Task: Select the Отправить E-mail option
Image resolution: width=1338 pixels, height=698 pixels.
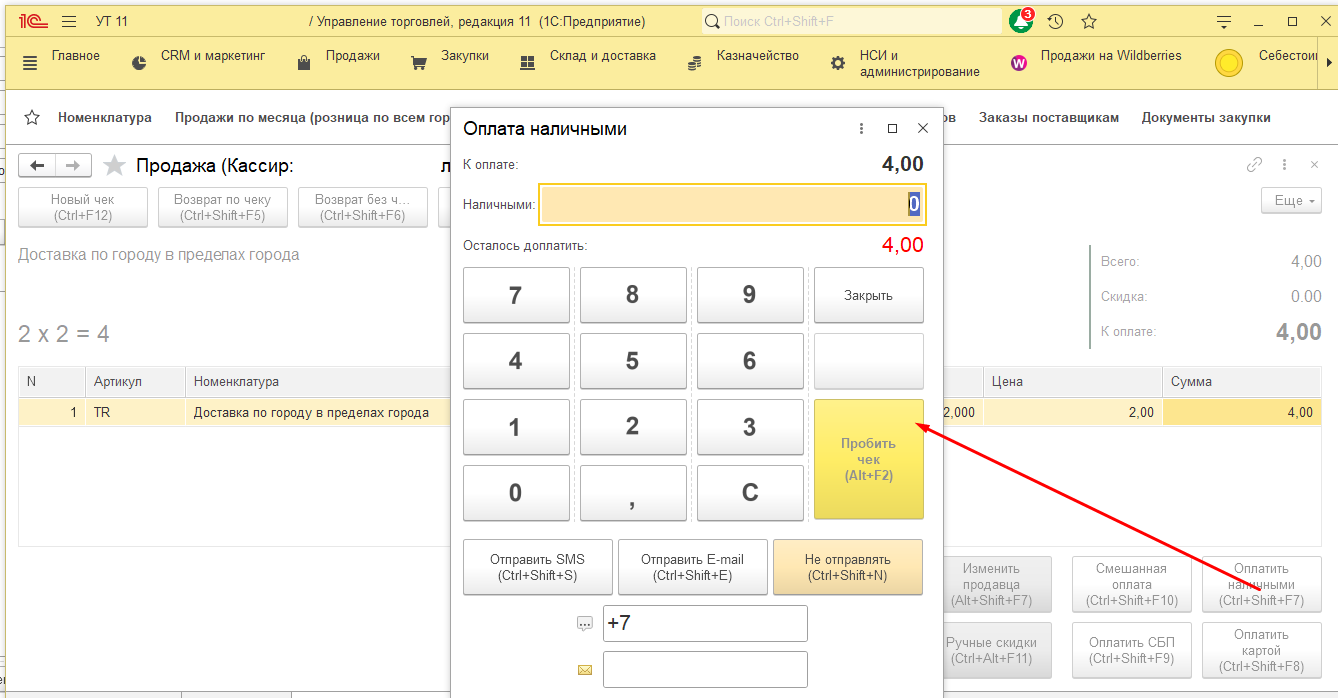Action: 692,567
